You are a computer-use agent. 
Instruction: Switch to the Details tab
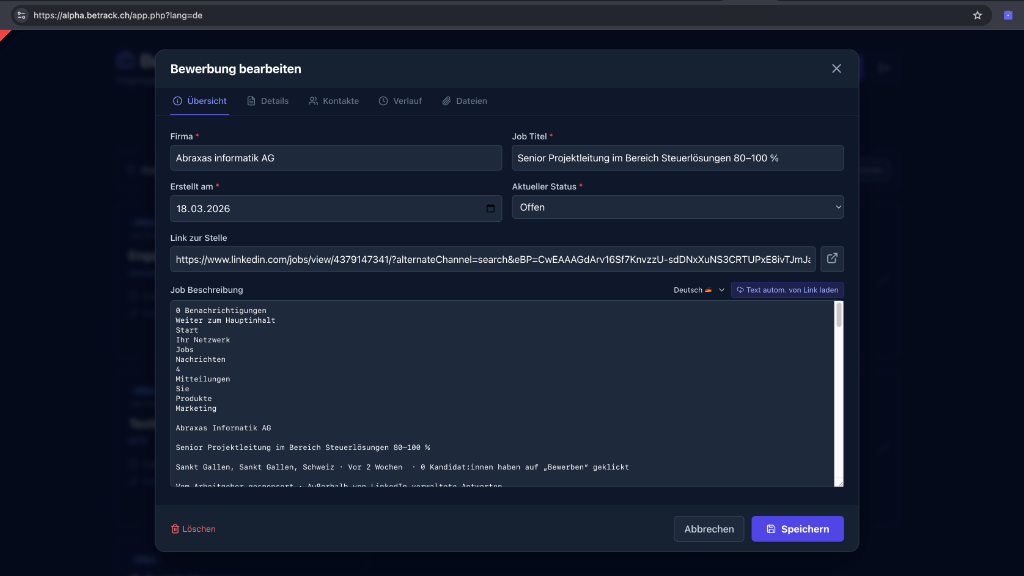pyautogui.click(x=268, y=101)
